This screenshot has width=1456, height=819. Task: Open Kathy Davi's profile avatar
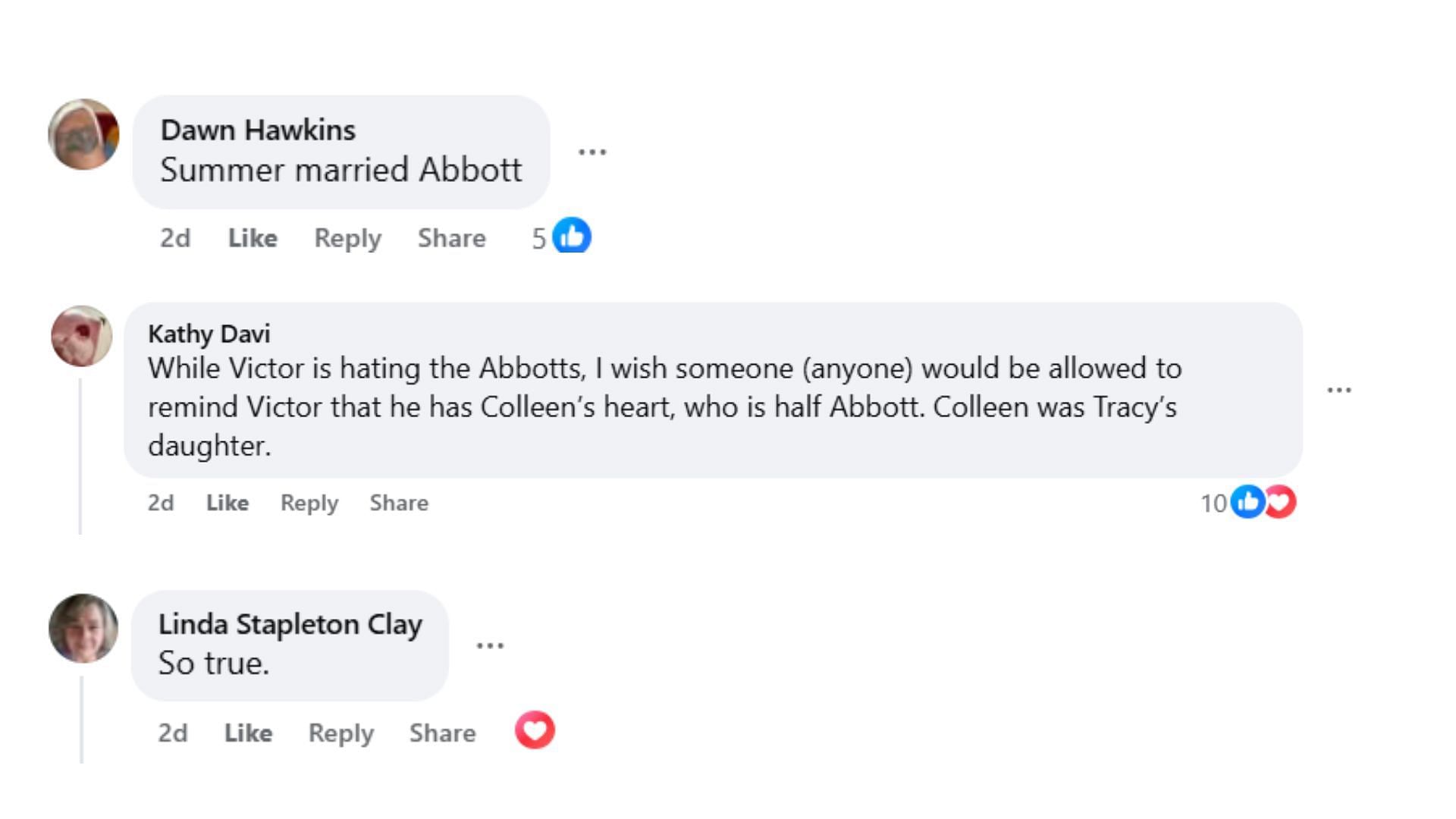pos(82,336)
